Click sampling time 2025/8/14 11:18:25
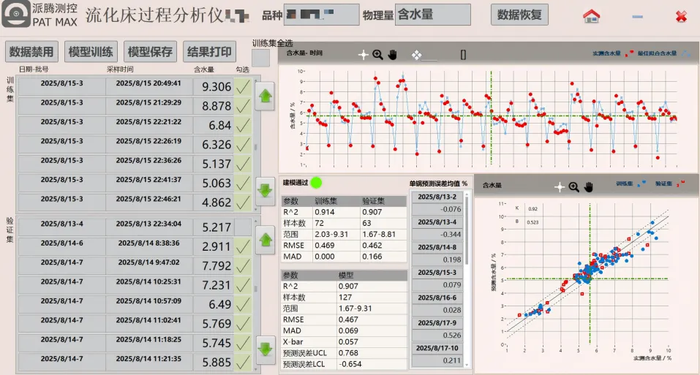 coord(149,343)
